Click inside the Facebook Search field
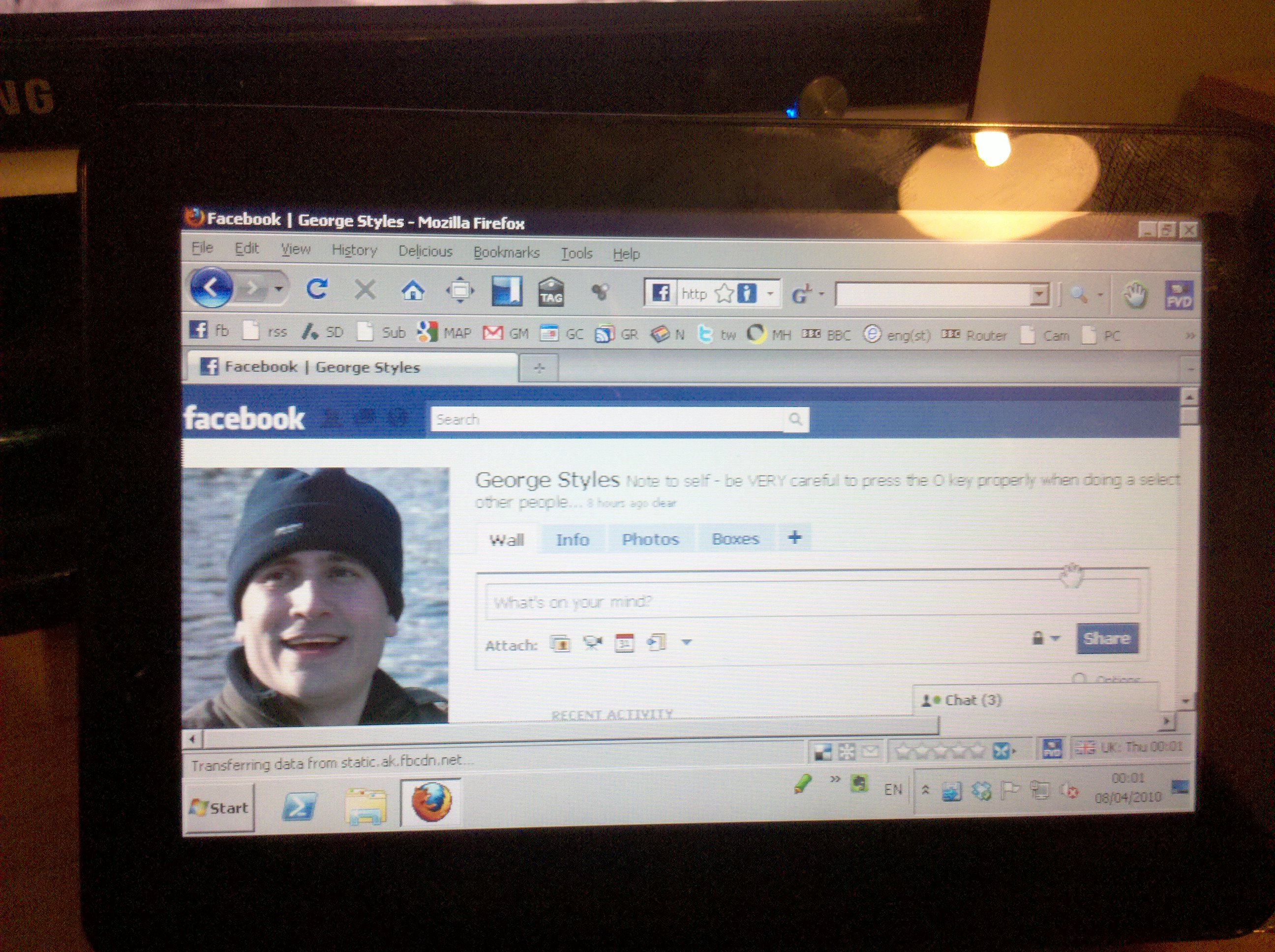 pyautogui.click(x=607, y=419)
